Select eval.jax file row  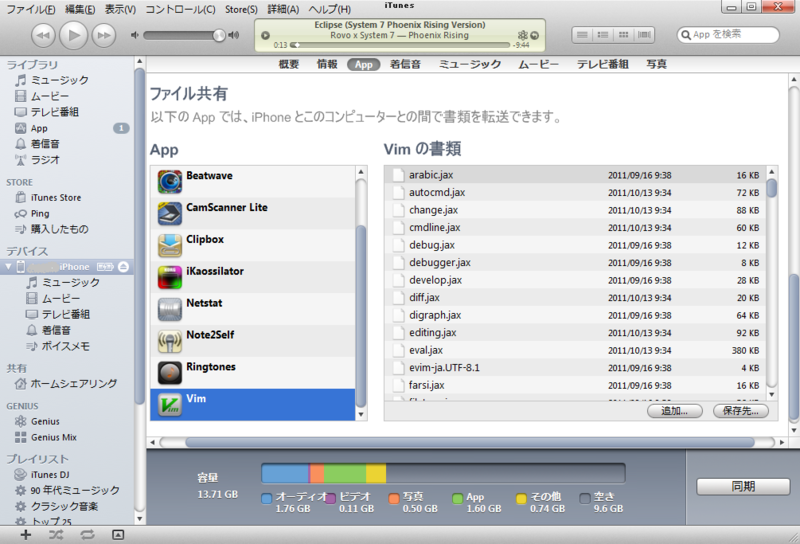(x=576, y=350)
